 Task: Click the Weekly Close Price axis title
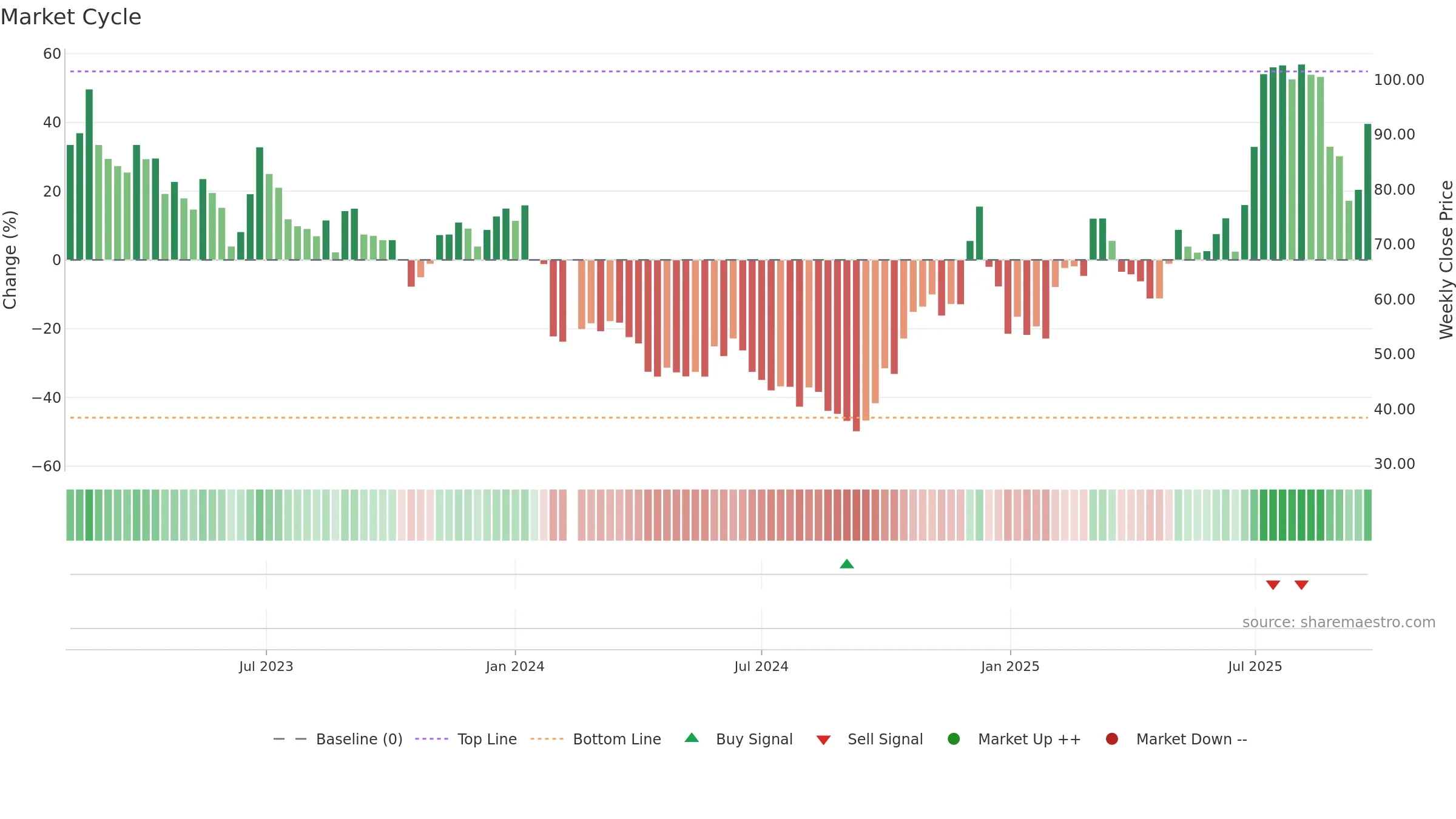pyautogui.click(x=1446, y=260)
